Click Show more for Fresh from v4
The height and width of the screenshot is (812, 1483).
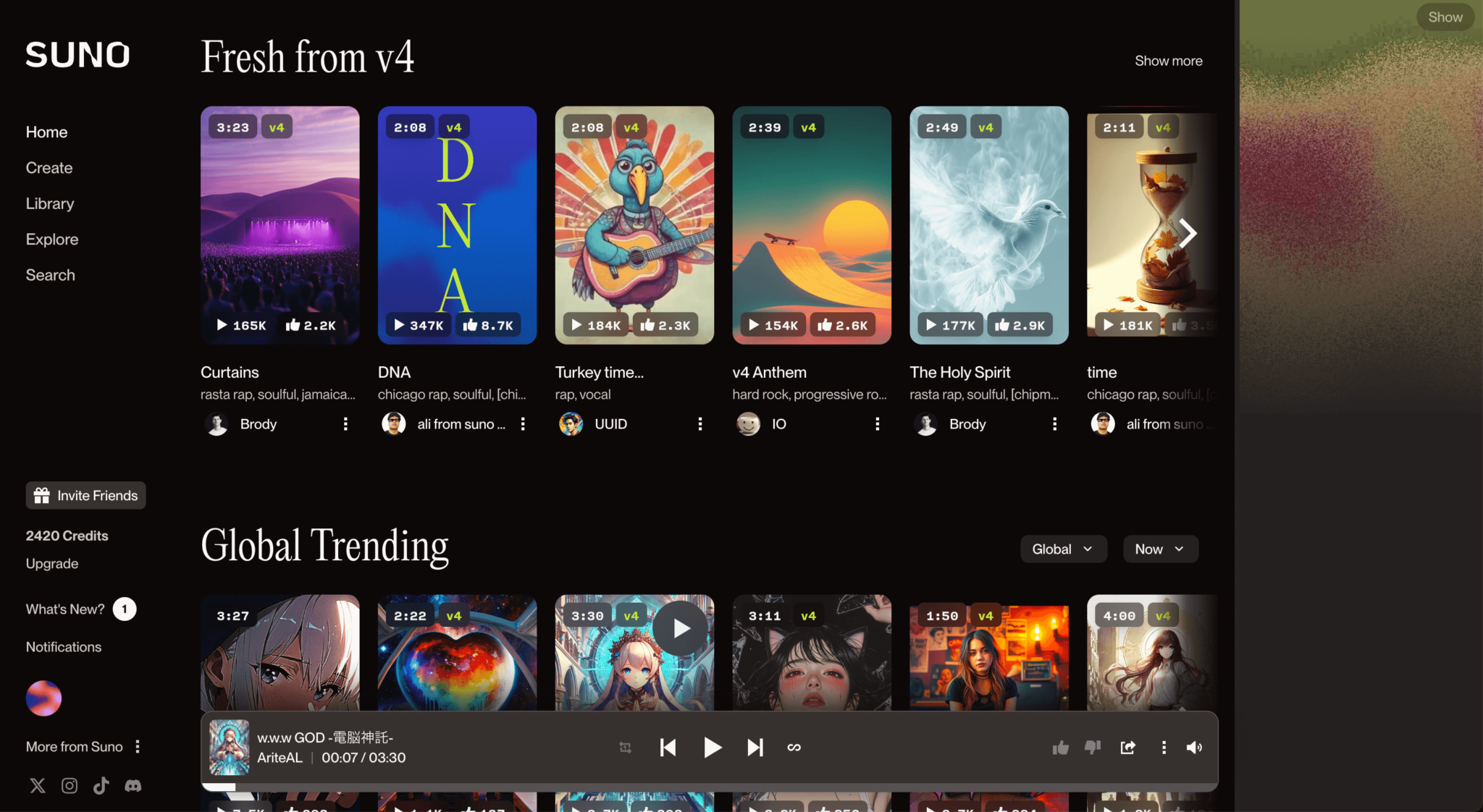click(1168, 62)
